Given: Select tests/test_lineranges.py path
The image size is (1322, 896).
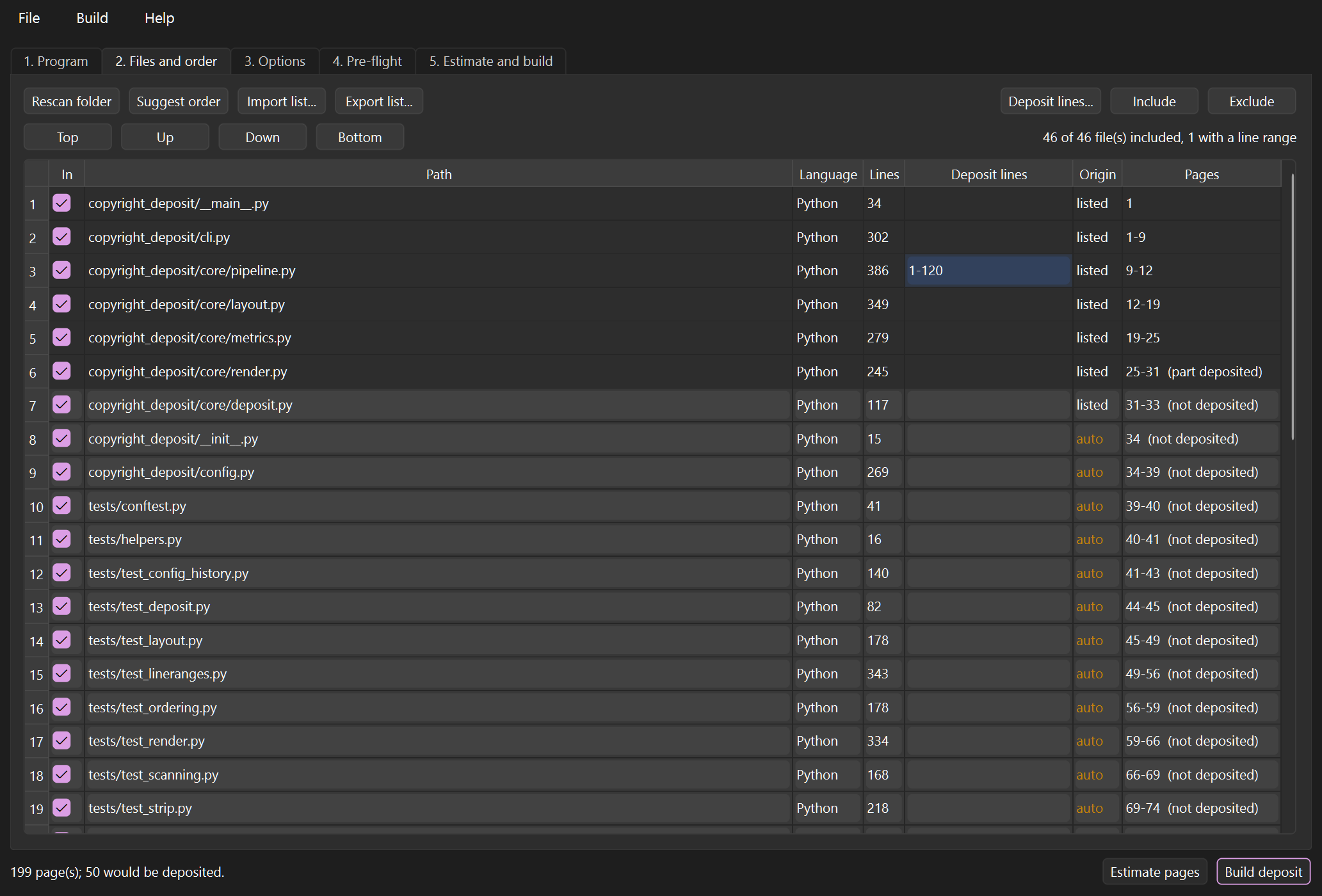Looking at the screenshot, I should click(x=157, y=673).
